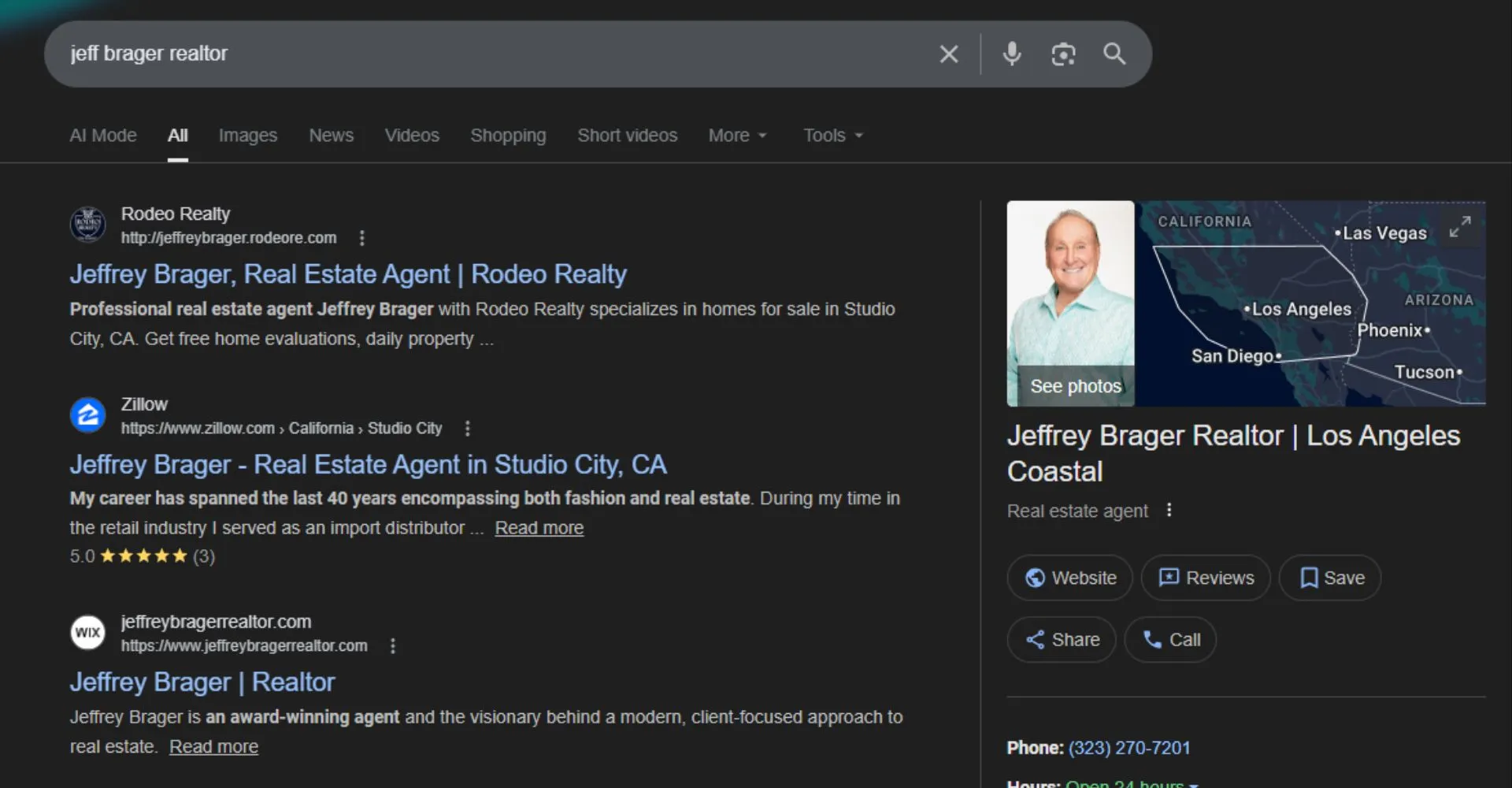Viewport: 1512px width, 788px height.
Task: Open more options beside Real estate agent
Action: (x=1169, y=511)
